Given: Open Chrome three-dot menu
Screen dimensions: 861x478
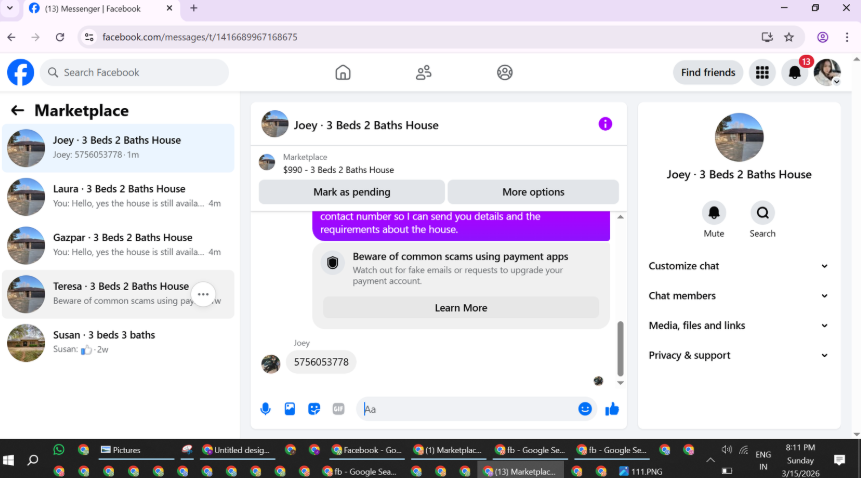Looking at the screenshot, I should (x=847, y=37).
